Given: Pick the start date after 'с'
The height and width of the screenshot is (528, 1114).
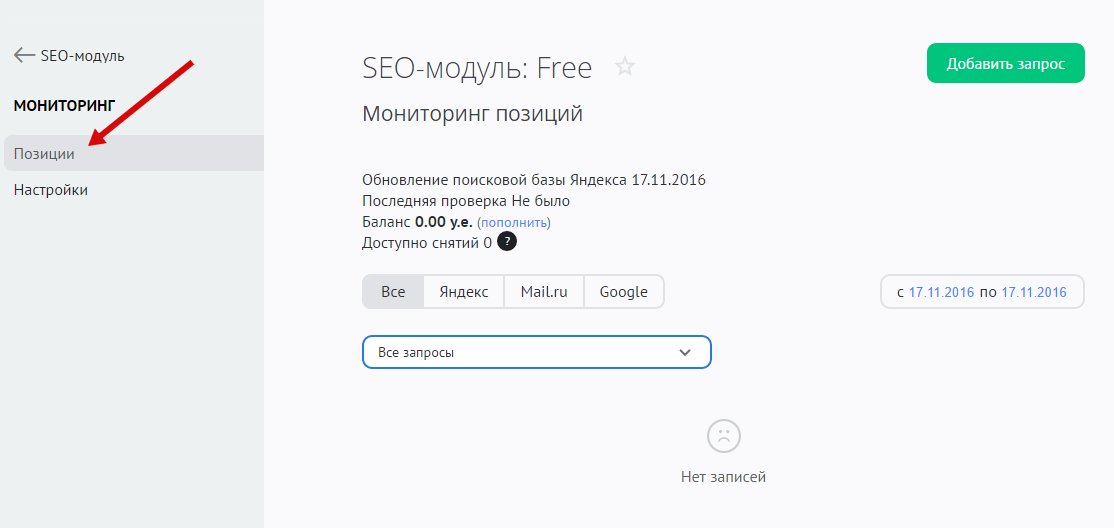Looking at the screenshot, I should [941, 292].
